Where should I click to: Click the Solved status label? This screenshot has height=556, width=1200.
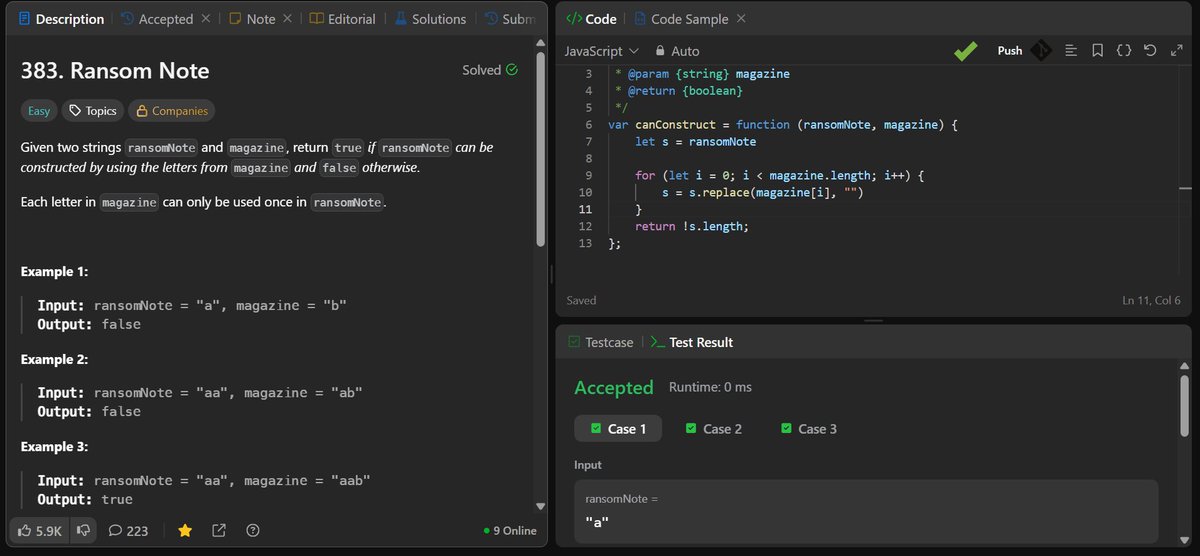click(x=481, y=70)
